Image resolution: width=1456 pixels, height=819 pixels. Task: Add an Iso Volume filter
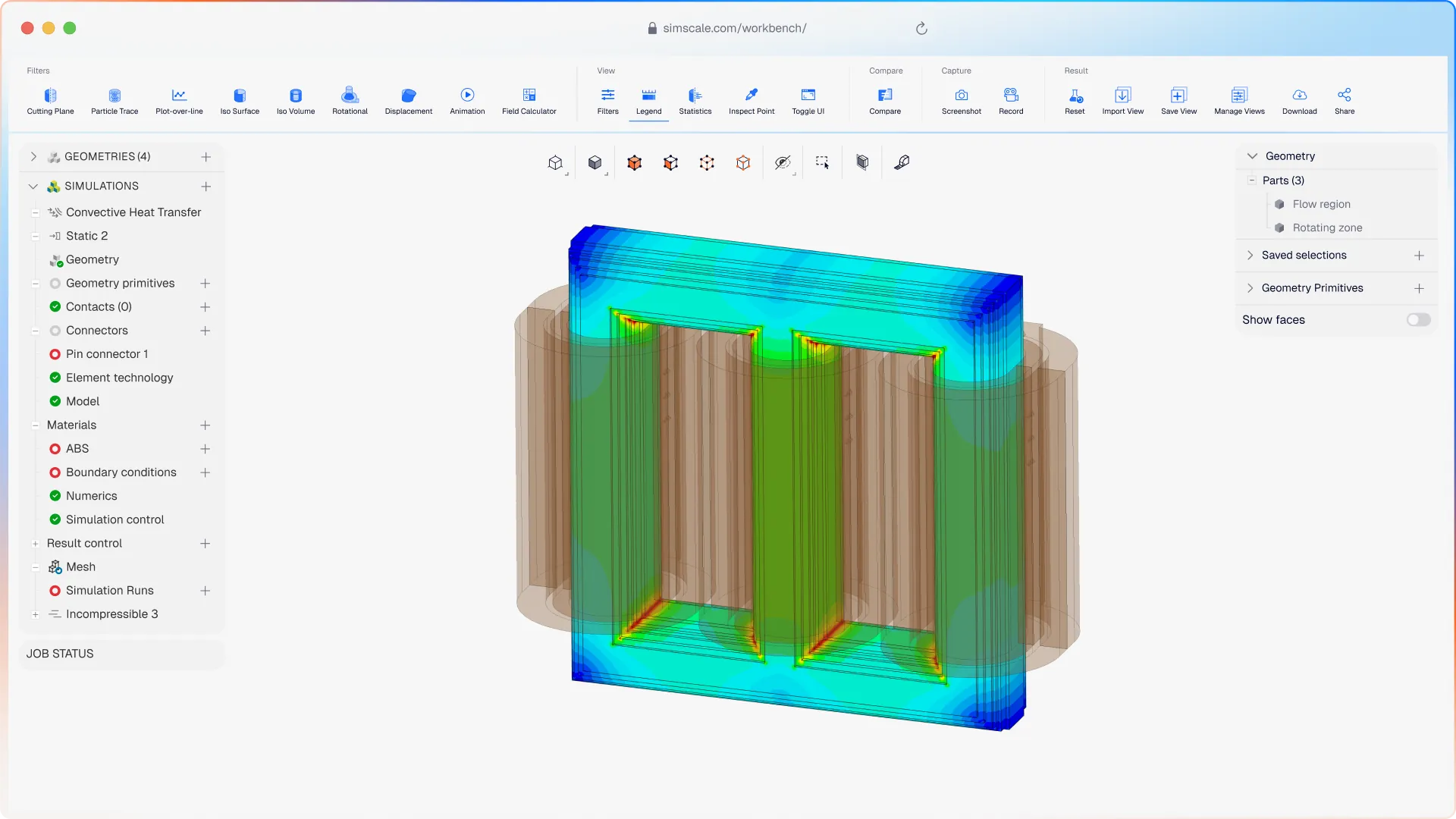pos(296,101)
